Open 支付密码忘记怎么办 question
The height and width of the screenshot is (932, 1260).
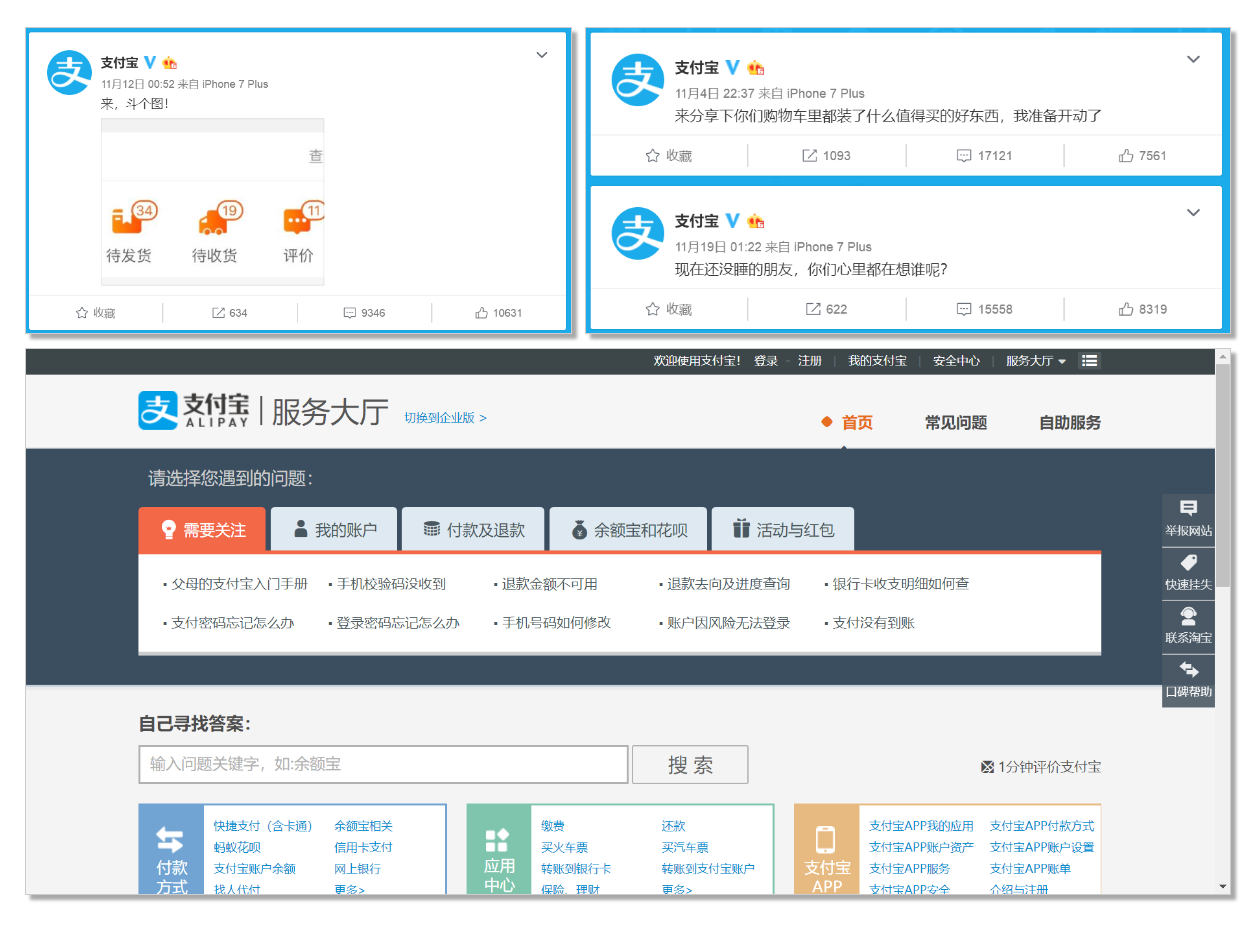click(232, 623)
